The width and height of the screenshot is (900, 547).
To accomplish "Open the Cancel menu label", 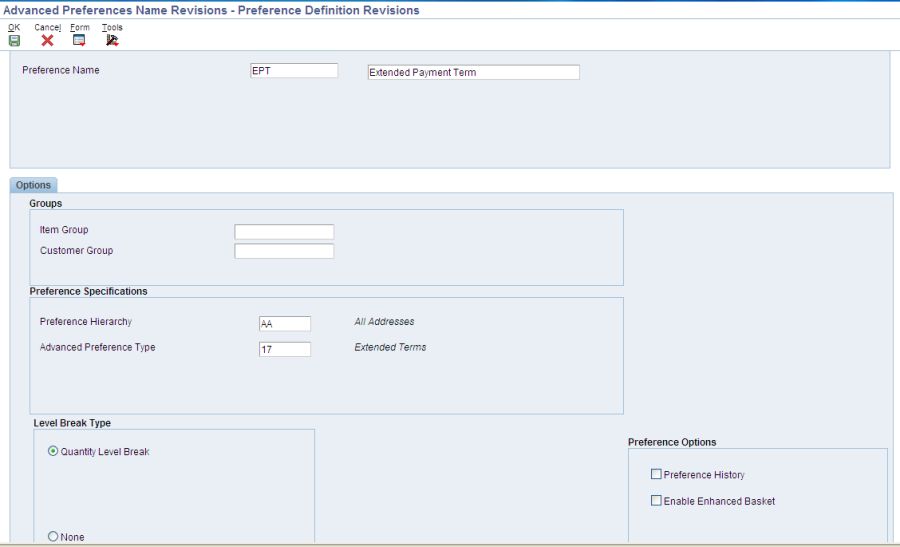I will coord(48,27).
